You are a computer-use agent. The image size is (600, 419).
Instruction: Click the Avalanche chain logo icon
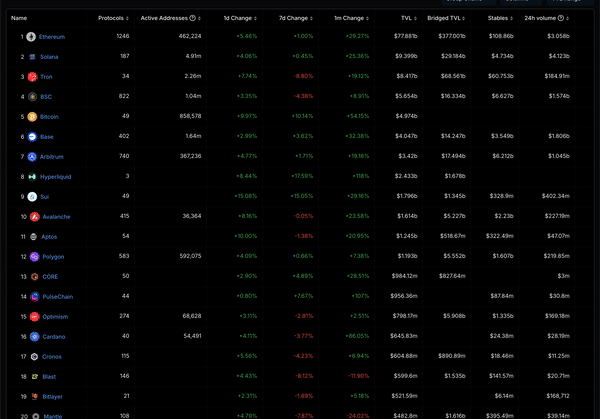[x=35, y=217]
